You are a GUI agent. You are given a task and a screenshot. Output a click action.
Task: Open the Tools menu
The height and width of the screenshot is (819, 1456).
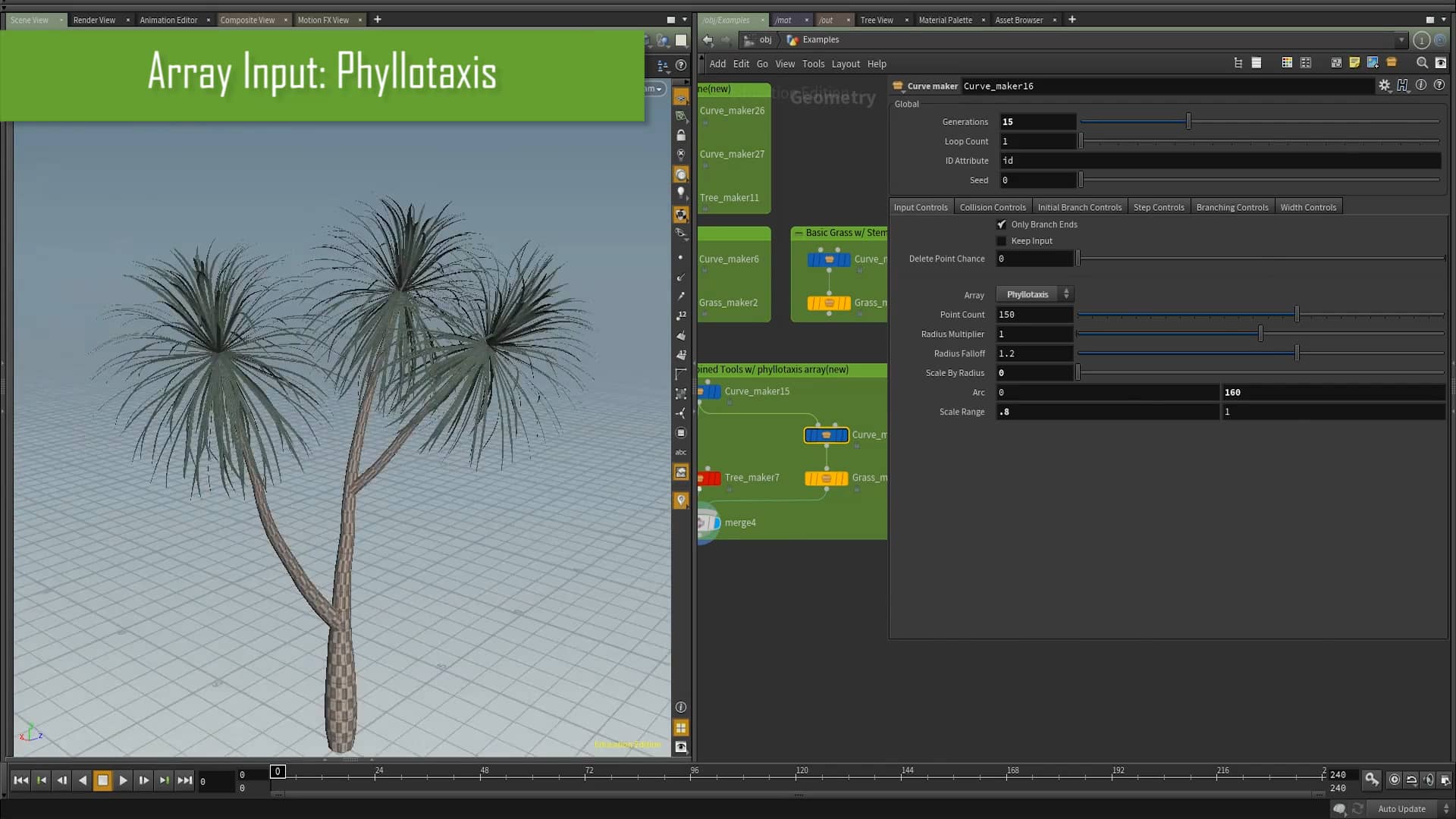(x=814, y=64)
